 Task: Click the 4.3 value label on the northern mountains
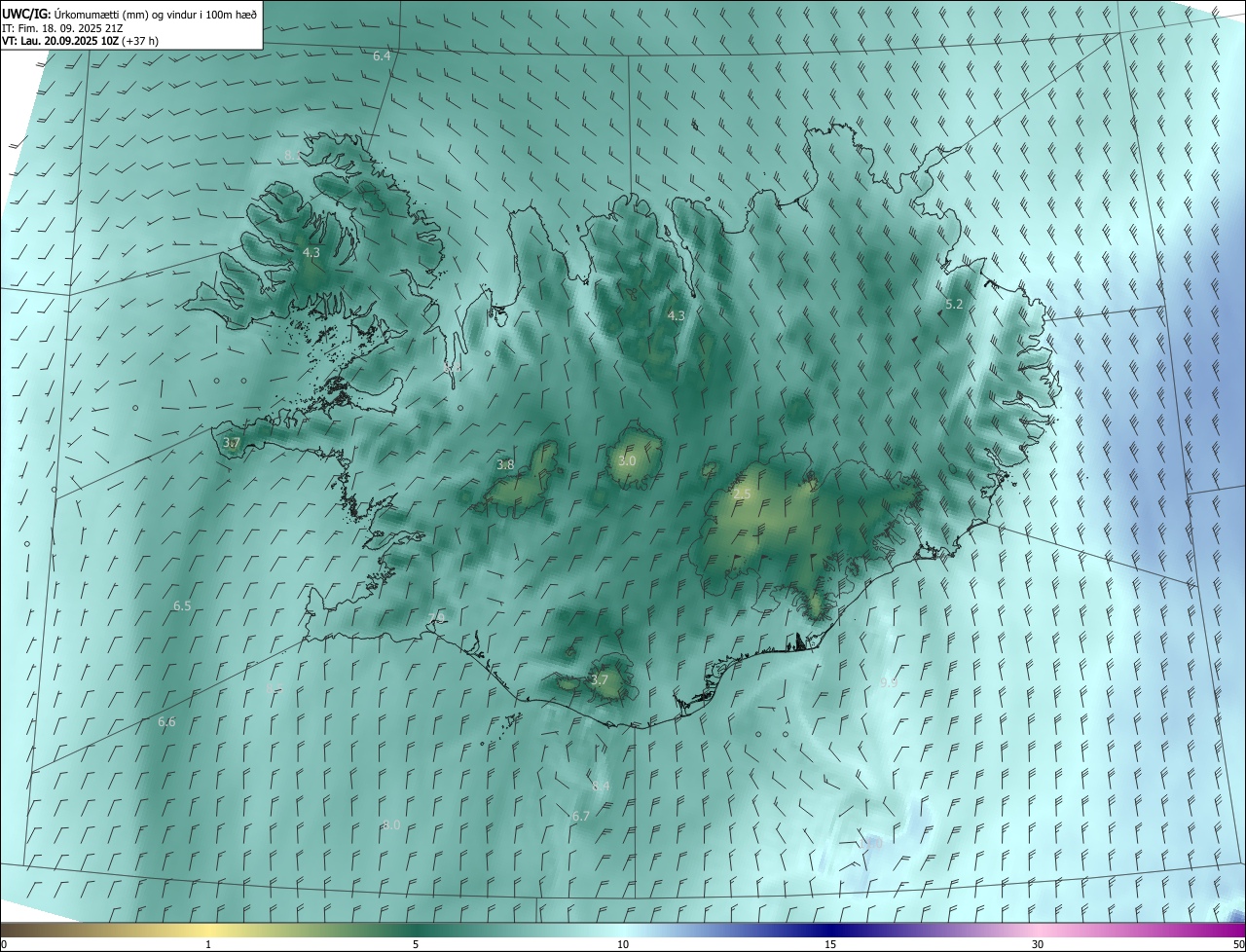(x=676, y=315)
